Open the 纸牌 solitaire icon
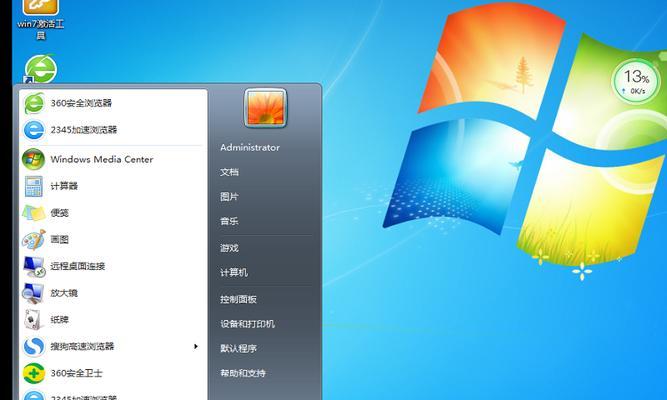Viewport: 667px width, 400px height. pyautogui.click(x=34, y=320)
